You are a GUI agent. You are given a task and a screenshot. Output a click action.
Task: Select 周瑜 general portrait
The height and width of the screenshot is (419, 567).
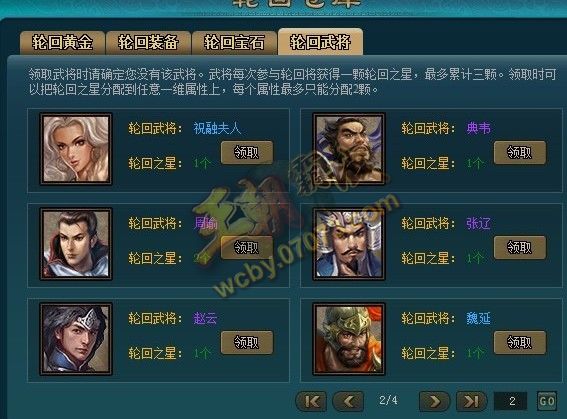76,244
